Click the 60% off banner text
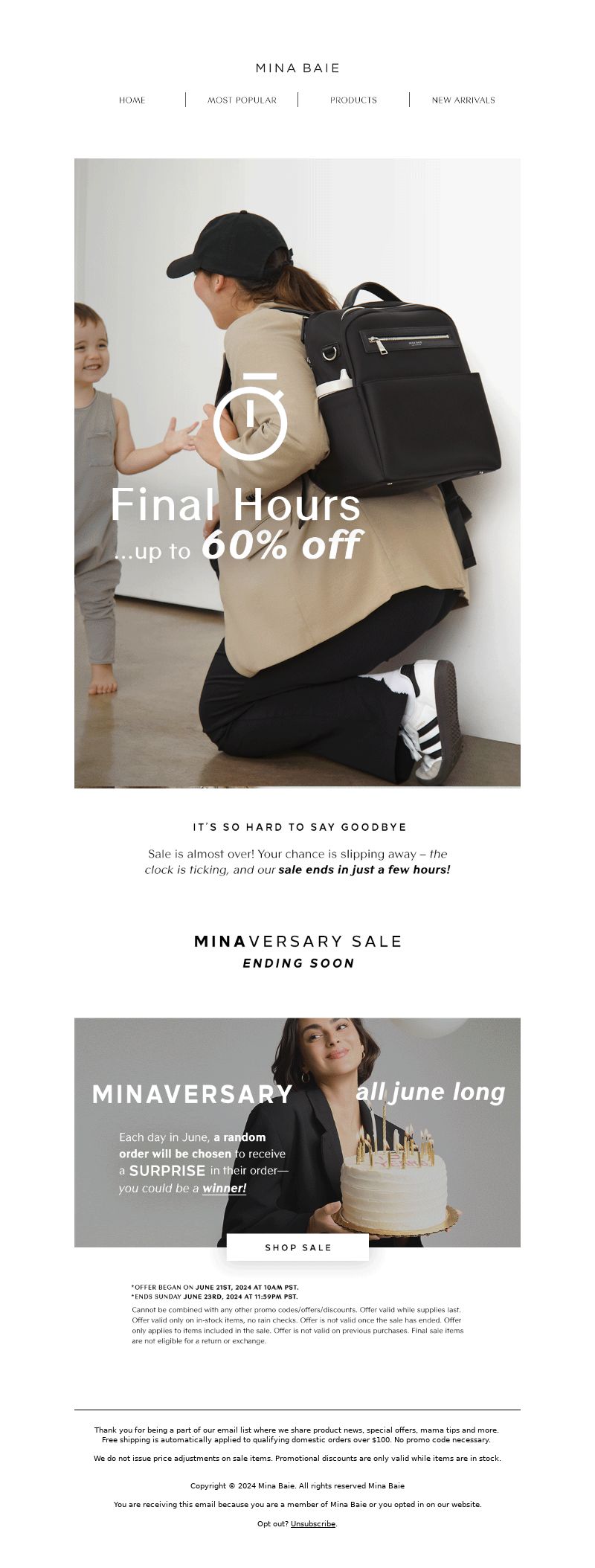The width and height of the screenshot is (595, 1568). click(x=282, y=545)
